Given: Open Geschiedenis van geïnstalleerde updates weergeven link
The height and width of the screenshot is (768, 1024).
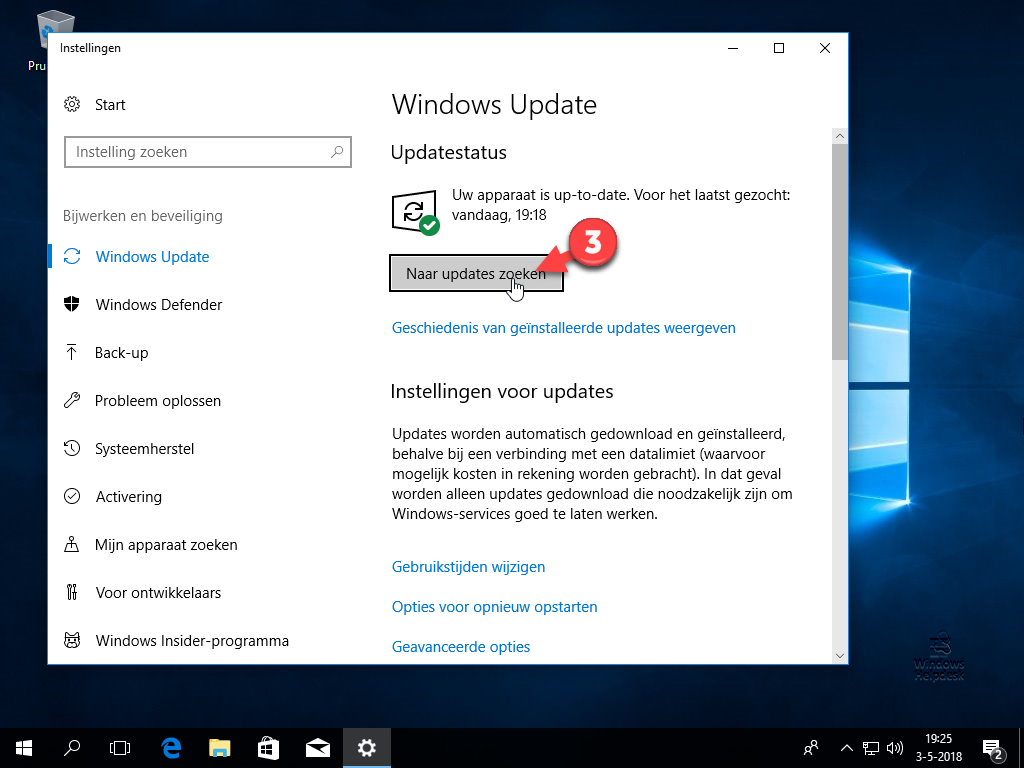Looking at the screenshot, I should pos(564,328).
